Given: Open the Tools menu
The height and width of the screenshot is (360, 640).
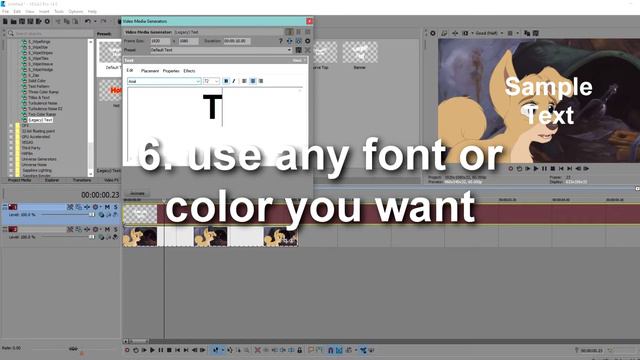Looking at the screenshot, I should [59, 11].
